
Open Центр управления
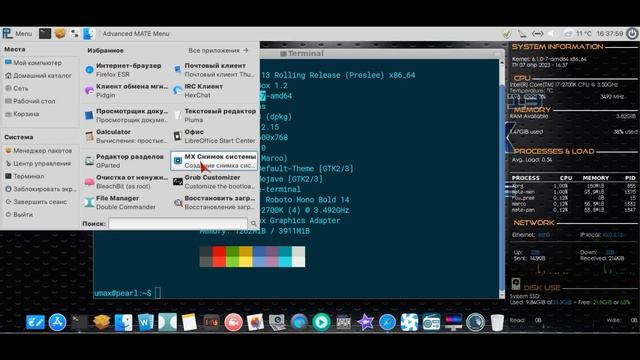38,163
